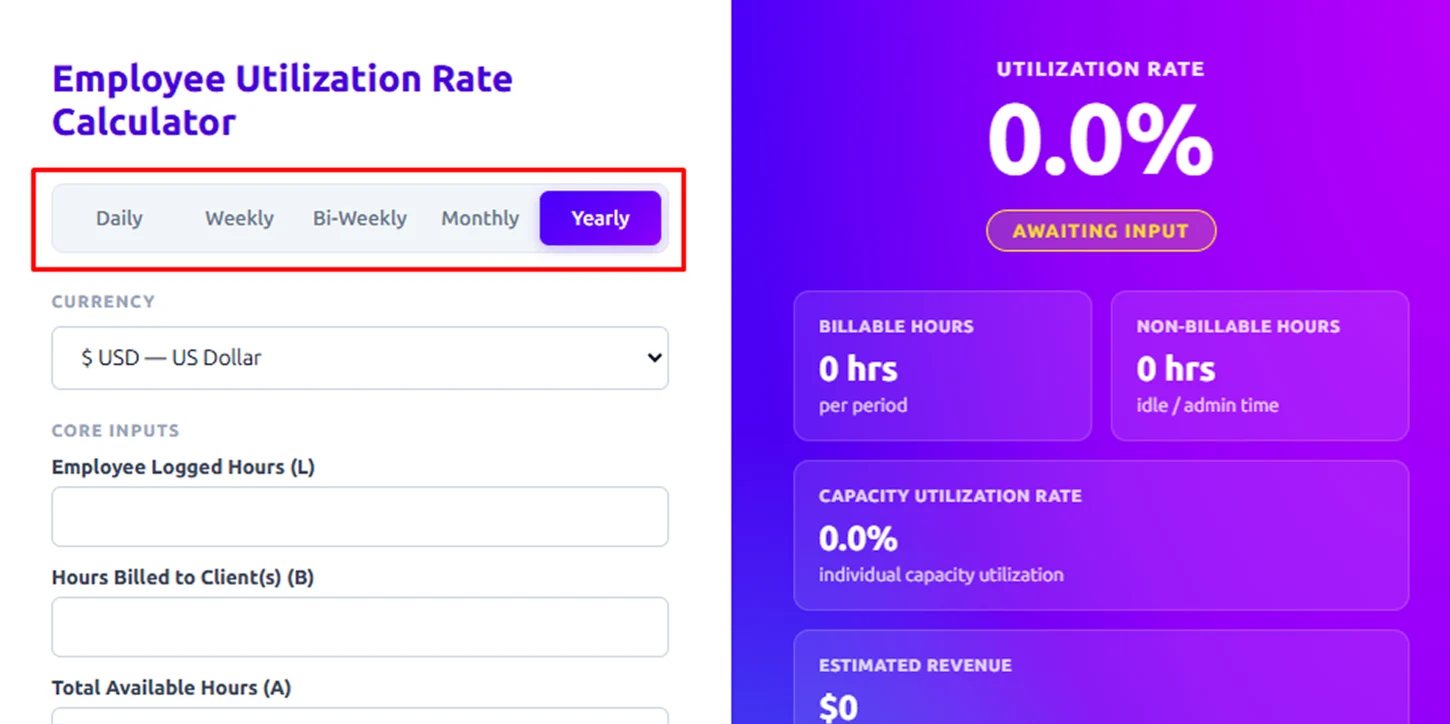Click the currency dropdown chevron arrow
This screenshot has height=724, width=1450.
(654, 358)
